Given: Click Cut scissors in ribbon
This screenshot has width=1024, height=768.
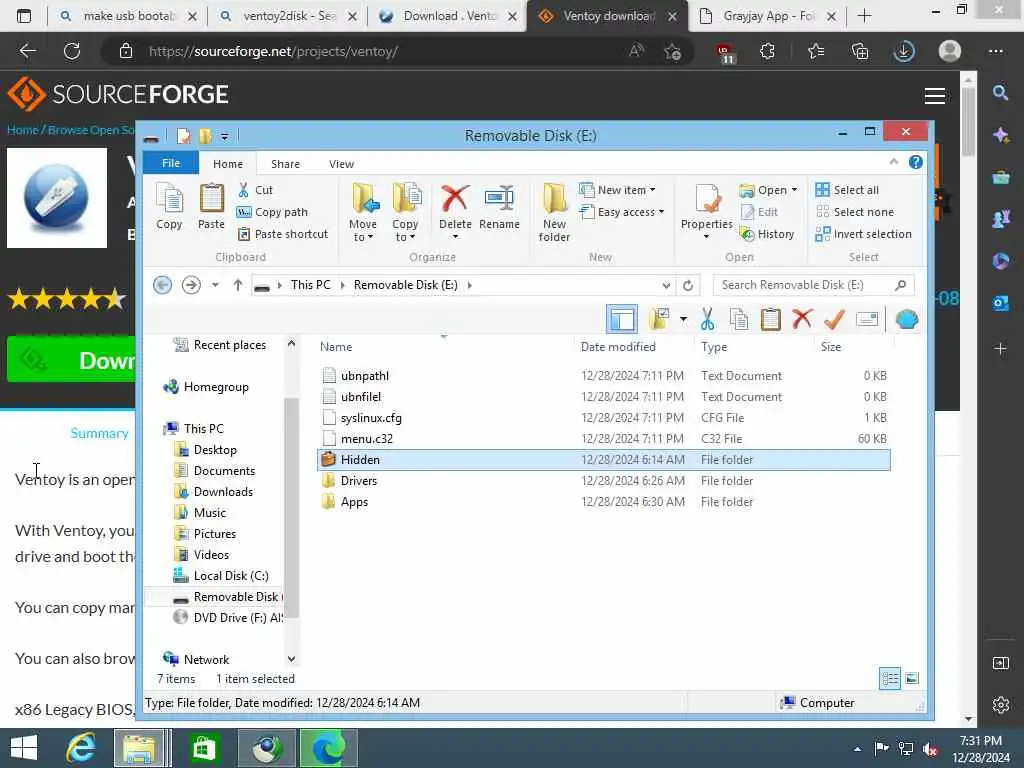Looking at the screenshot, I should click(255, 190).
